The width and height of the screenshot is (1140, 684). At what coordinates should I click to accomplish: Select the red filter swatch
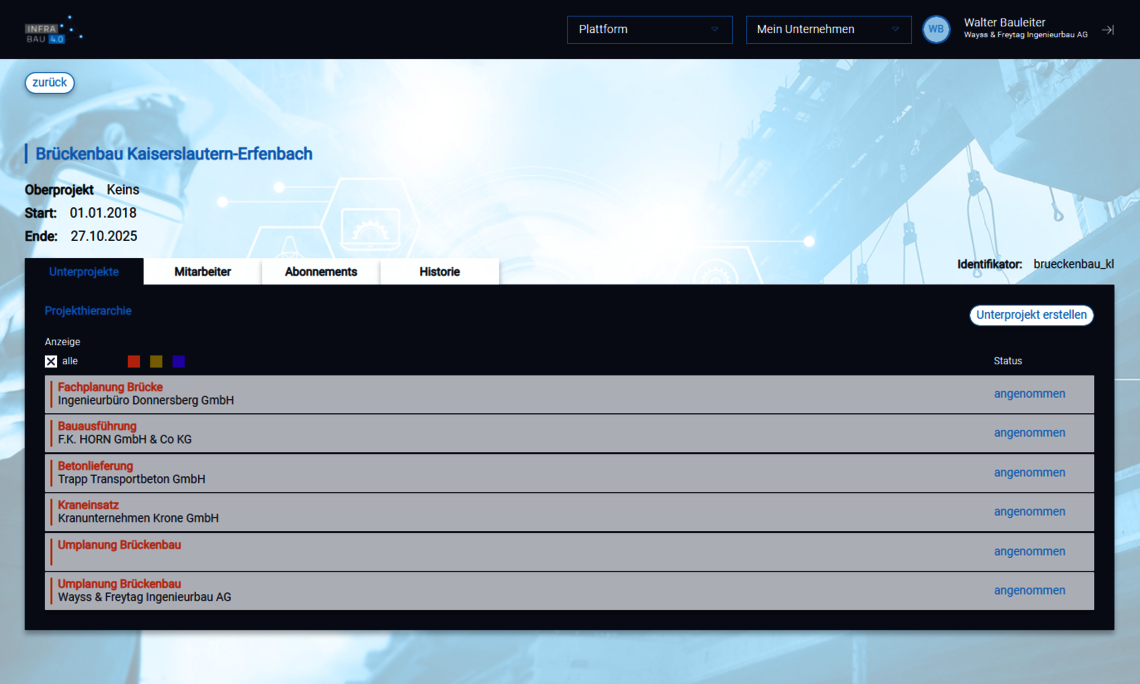point(134,361)
